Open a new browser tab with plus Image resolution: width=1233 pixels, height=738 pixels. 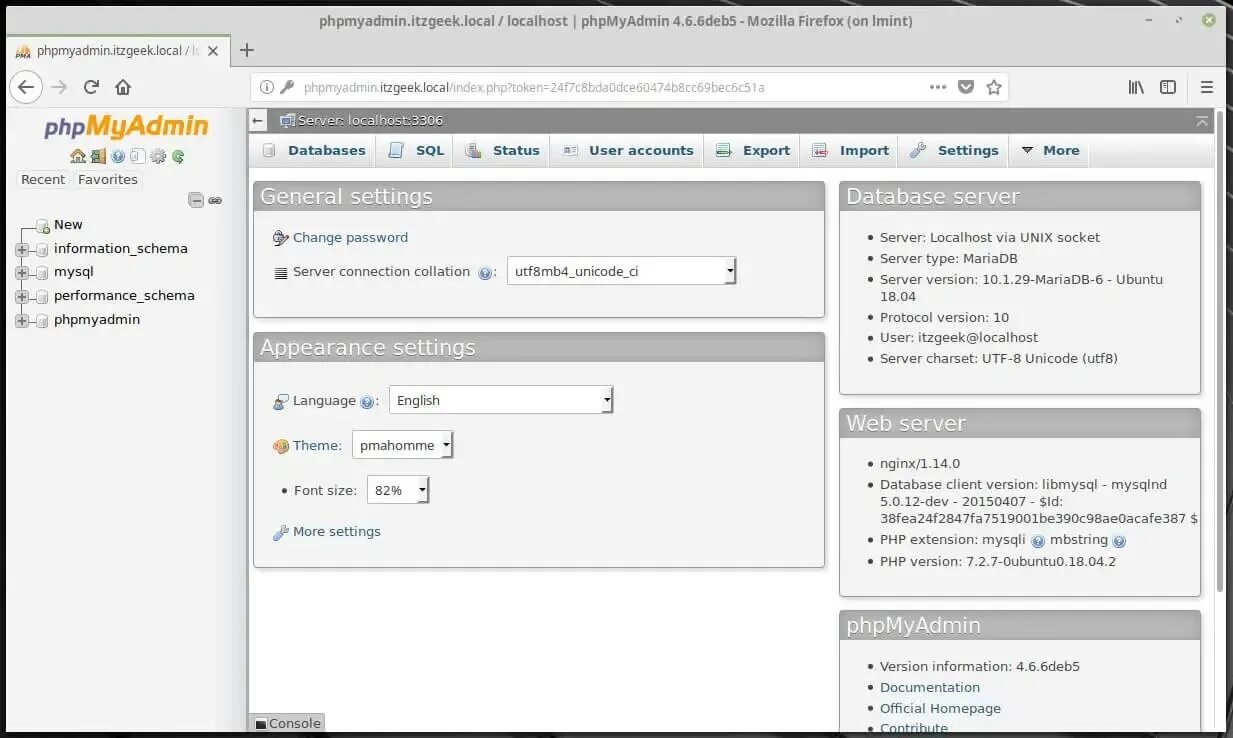[x=247, y=50]
